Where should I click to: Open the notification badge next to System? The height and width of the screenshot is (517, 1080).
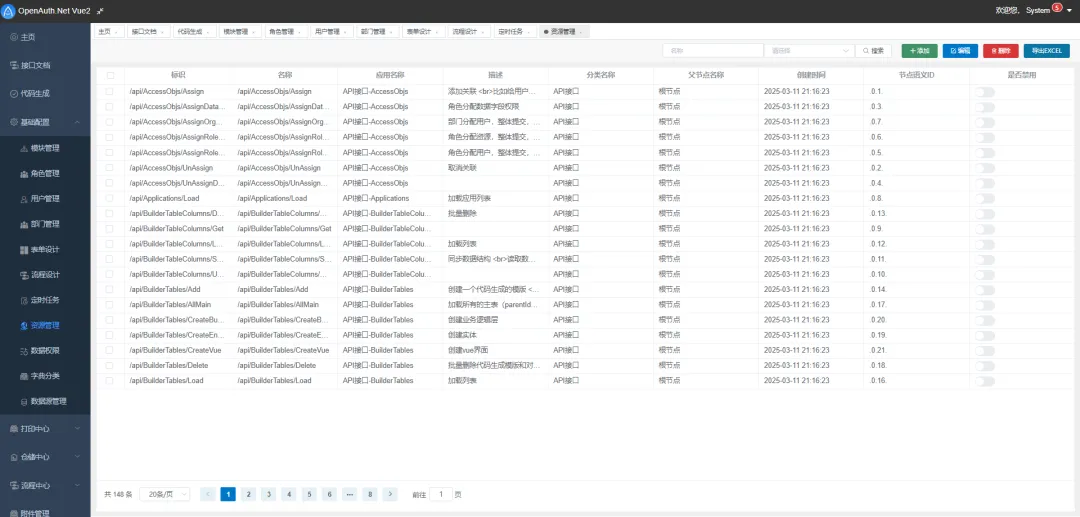1057,8
